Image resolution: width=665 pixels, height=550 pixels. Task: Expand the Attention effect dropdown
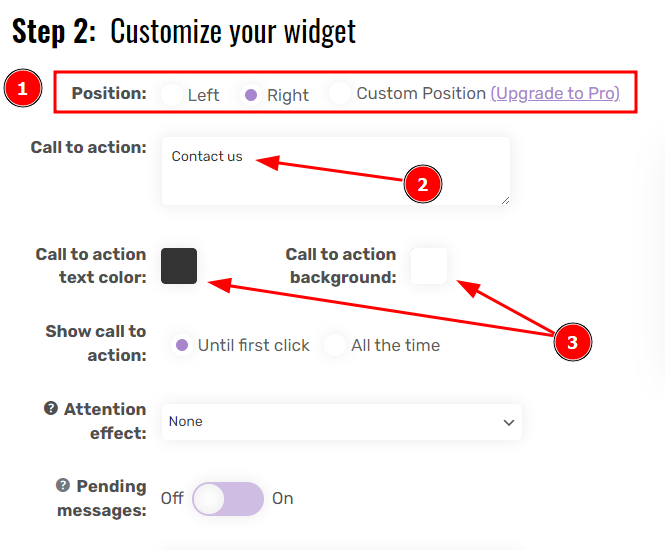(341, 422)
